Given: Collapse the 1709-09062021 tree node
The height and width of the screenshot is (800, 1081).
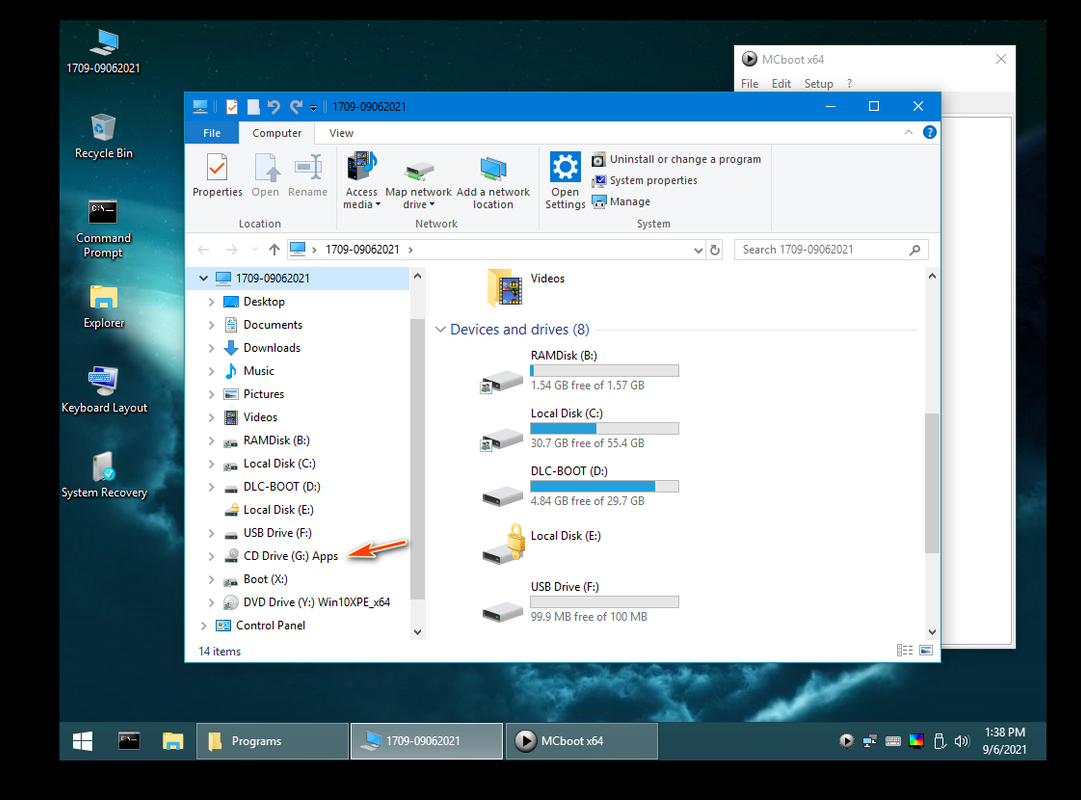Looking at the screenshot, I should click(x=203, y=279).
